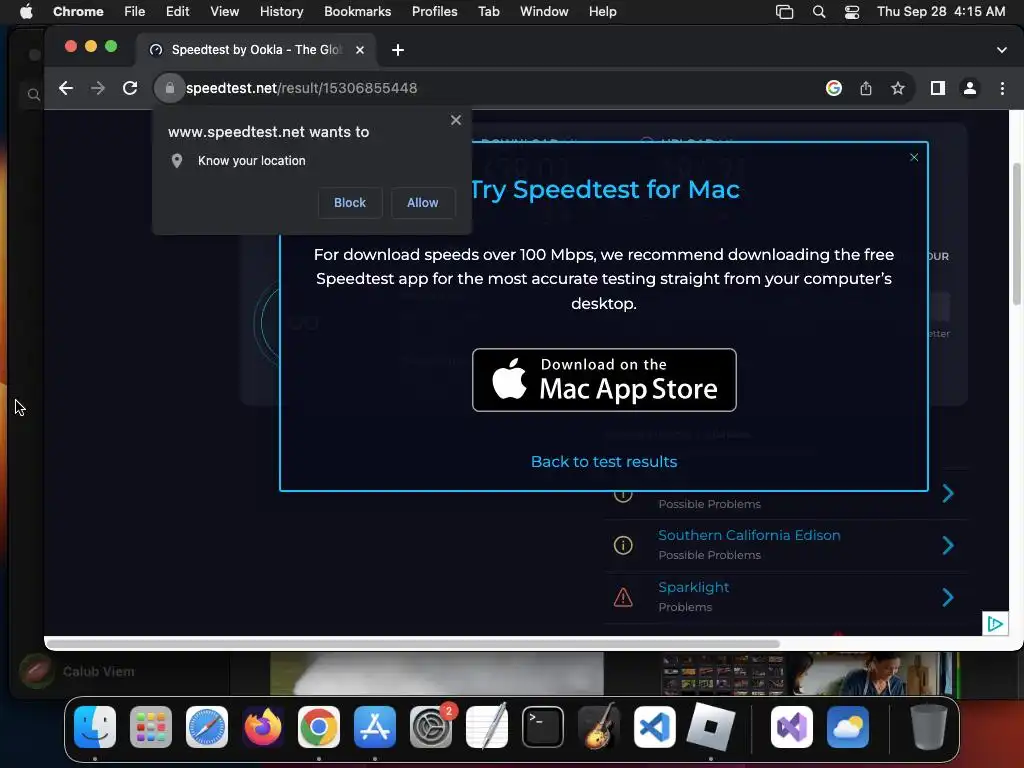Click the date and time in the menu bar
Viewport: 1024px width, 768px height.
click(x=941, y=12)
